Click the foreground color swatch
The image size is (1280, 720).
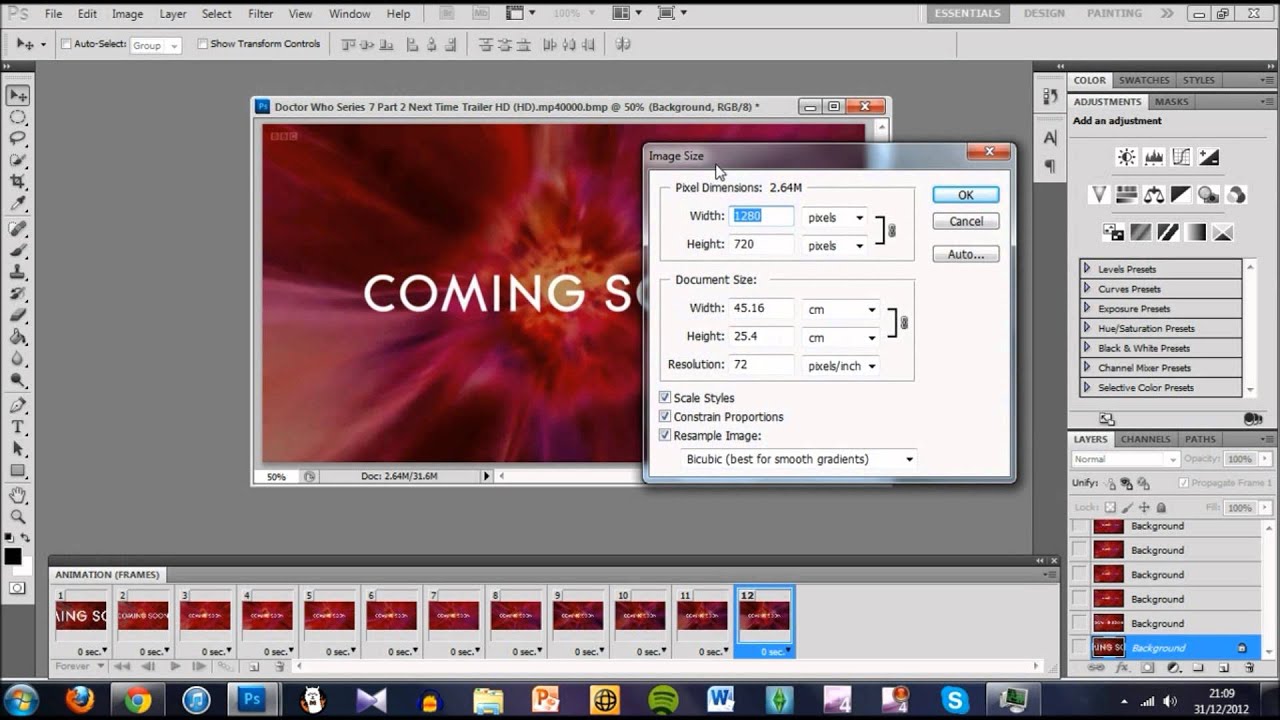(x=12, y=557)
